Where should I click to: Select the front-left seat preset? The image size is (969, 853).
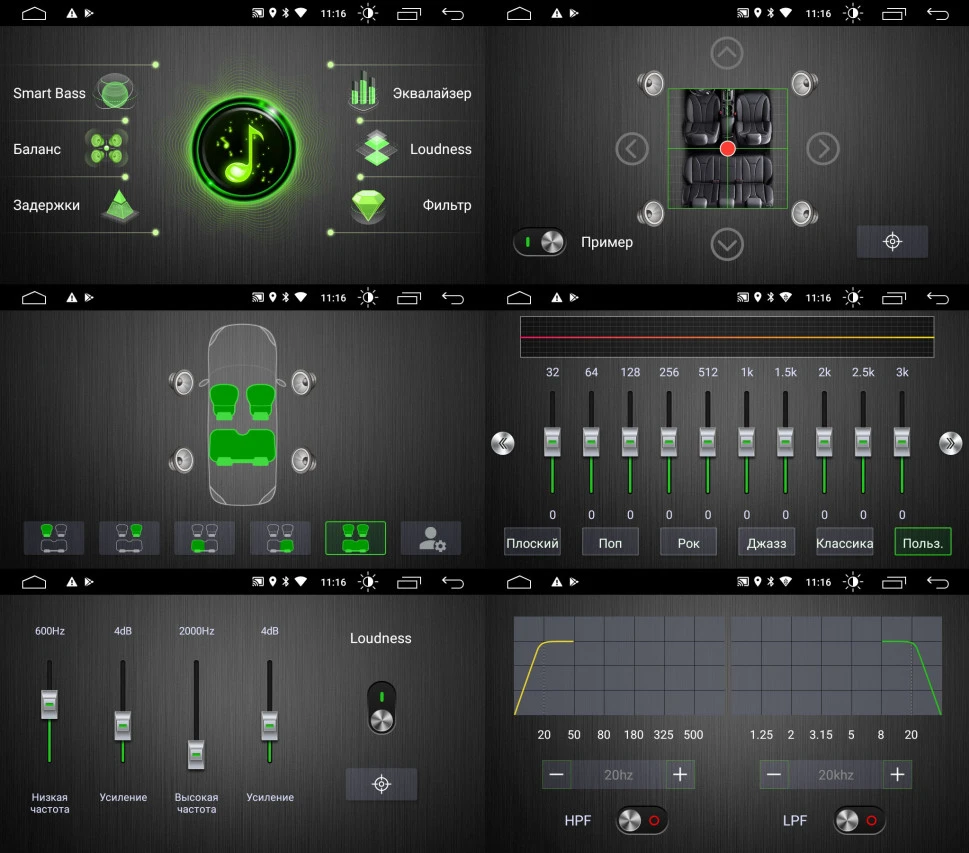point(54,538)
